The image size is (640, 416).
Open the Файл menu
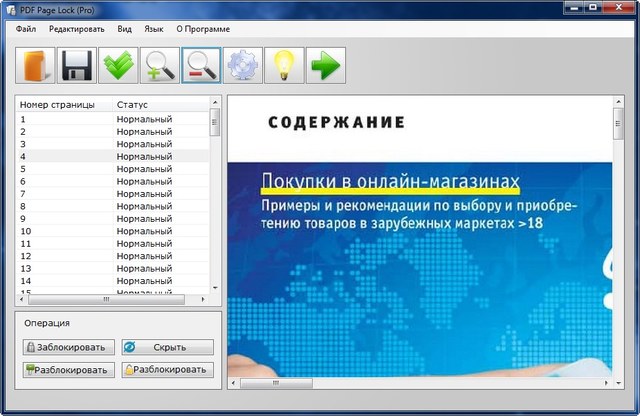[26, 29]
